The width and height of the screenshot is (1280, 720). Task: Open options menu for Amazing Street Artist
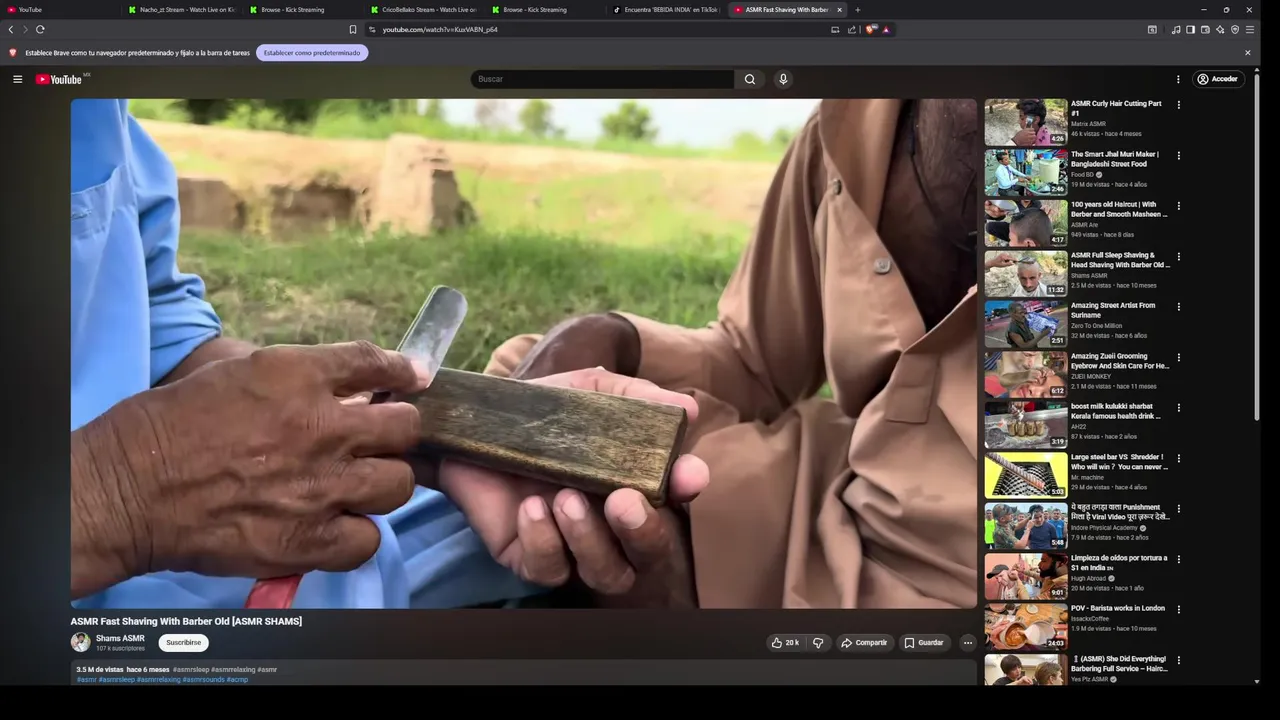[1178, 307]
